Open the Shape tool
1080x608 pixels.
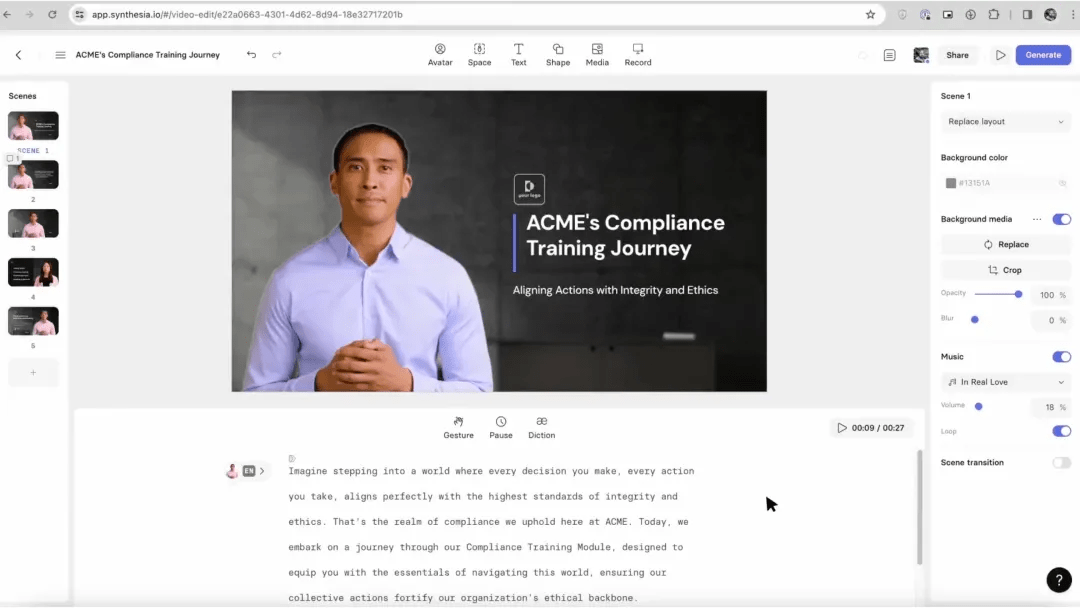tap(557, 54)
